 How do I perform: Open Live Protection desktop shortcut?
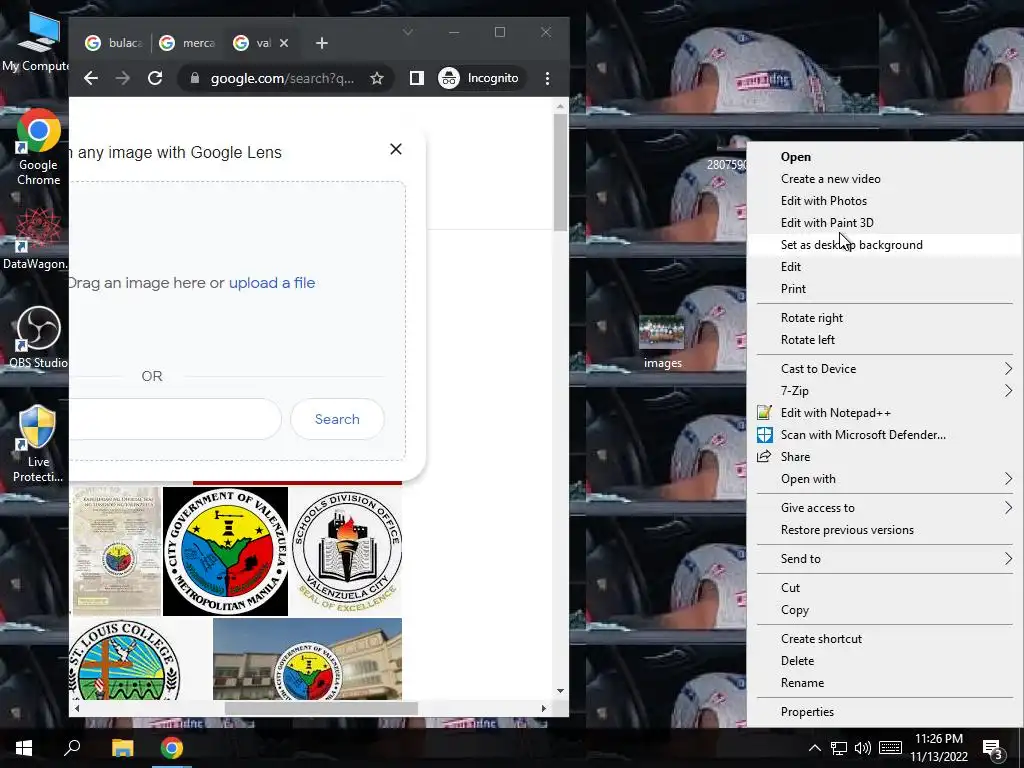pos(38,444)
